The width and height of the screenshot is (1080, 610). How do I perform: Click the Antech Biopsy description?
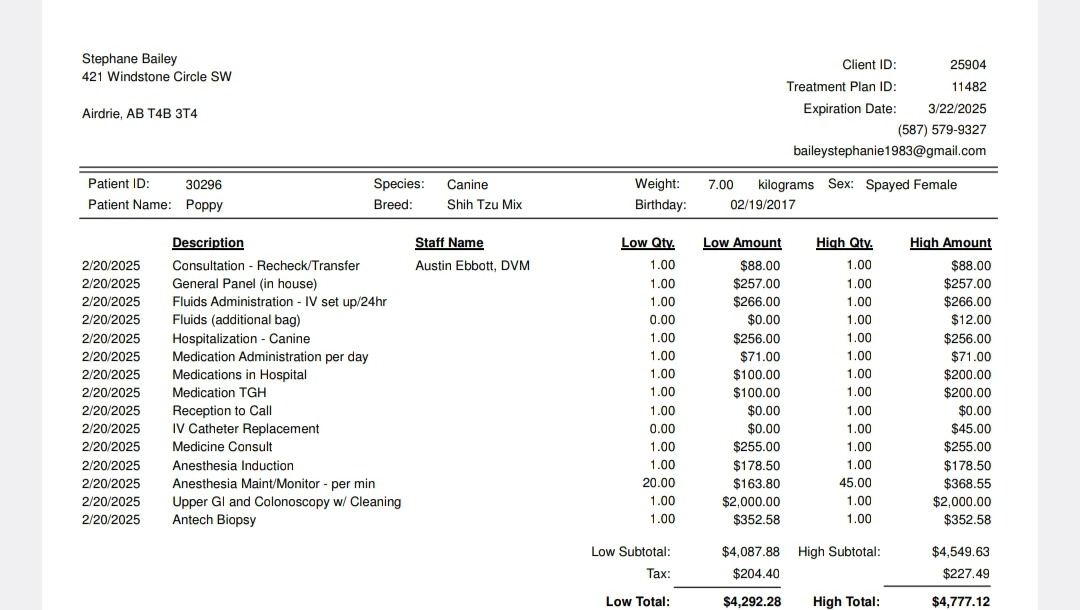coord(214,520)
